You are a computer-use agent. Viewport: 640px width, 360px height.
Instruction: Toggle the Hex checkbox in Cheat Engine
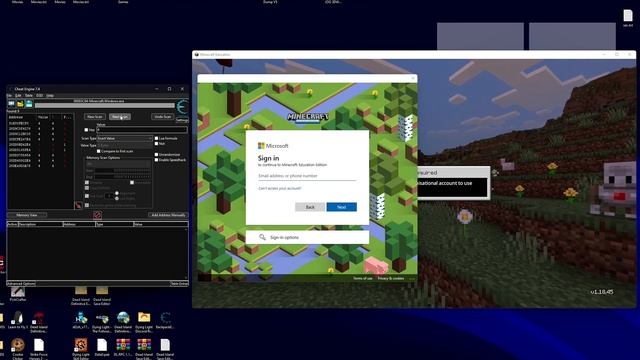tap(86, 130)
